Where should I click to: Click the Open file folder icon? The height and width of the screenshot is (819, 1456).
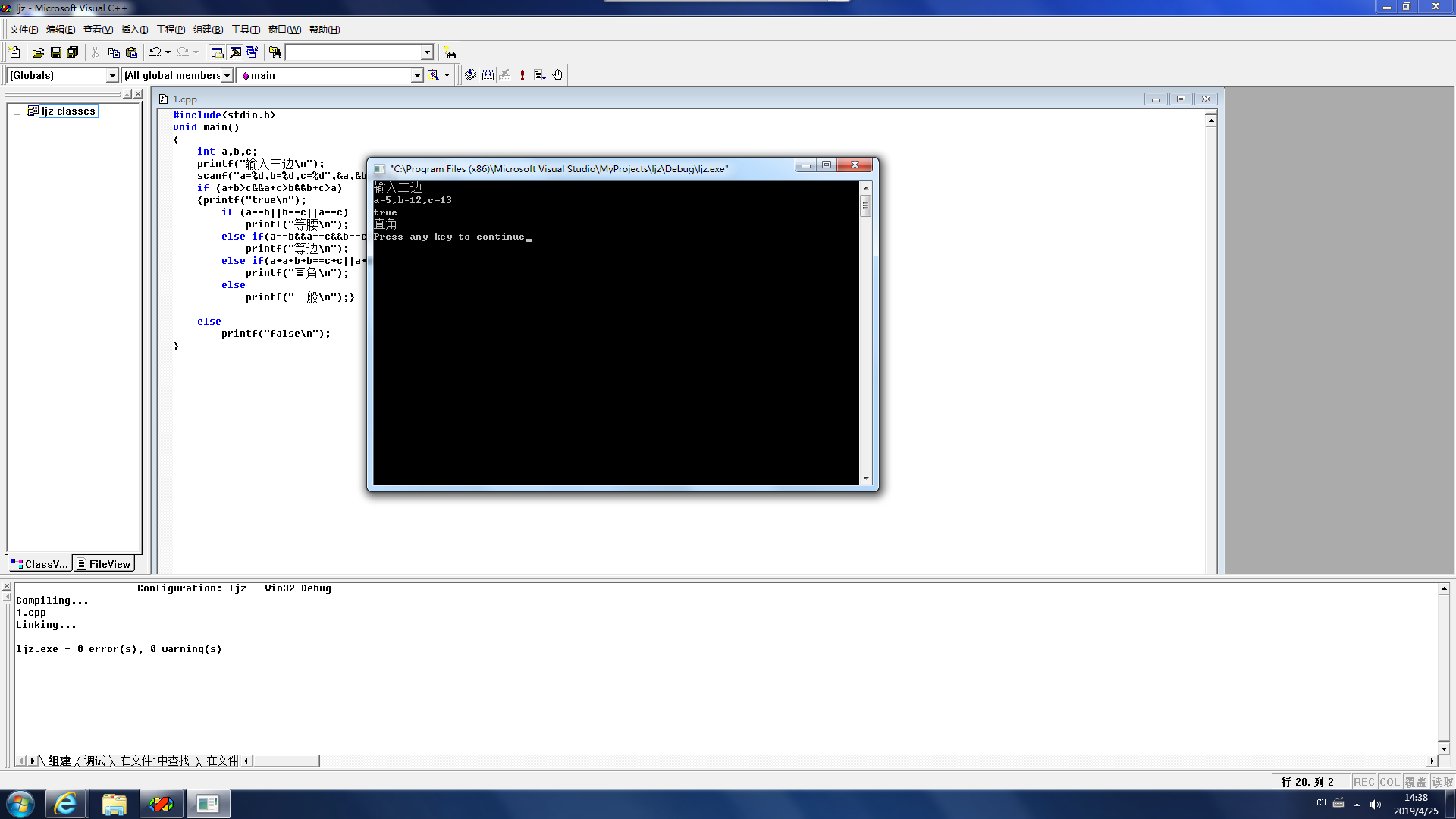coord(38,52)
